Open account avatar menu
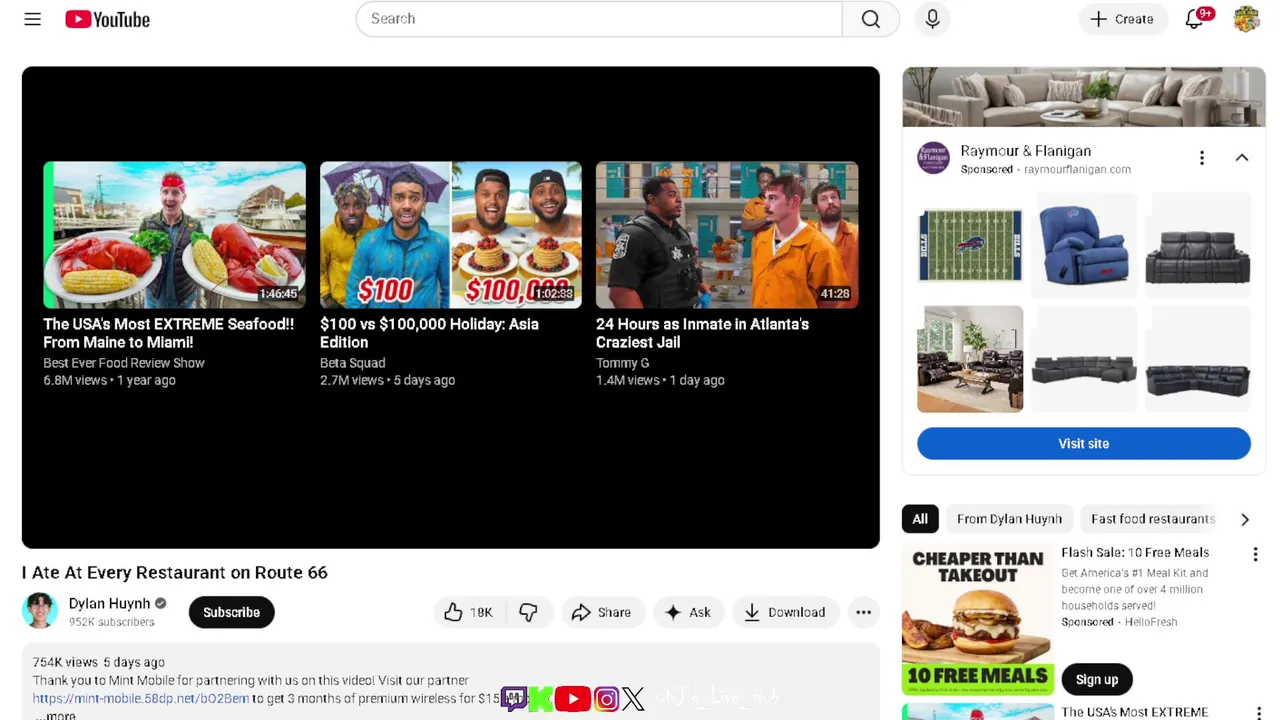The width and height of the screenshot is (1280, 720). point(1246,19)
